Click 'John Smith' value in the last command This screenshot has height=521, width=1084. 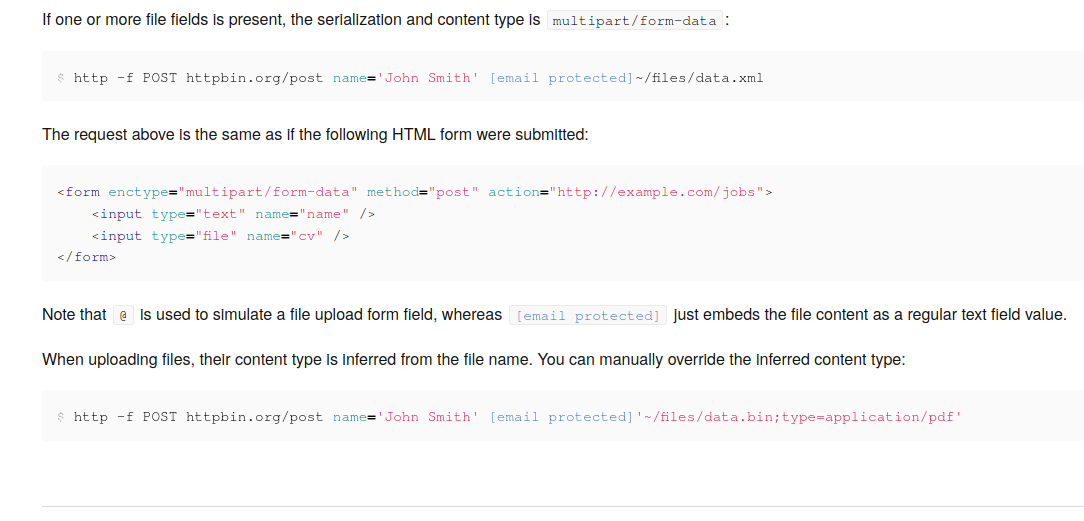tap(428, 417)
